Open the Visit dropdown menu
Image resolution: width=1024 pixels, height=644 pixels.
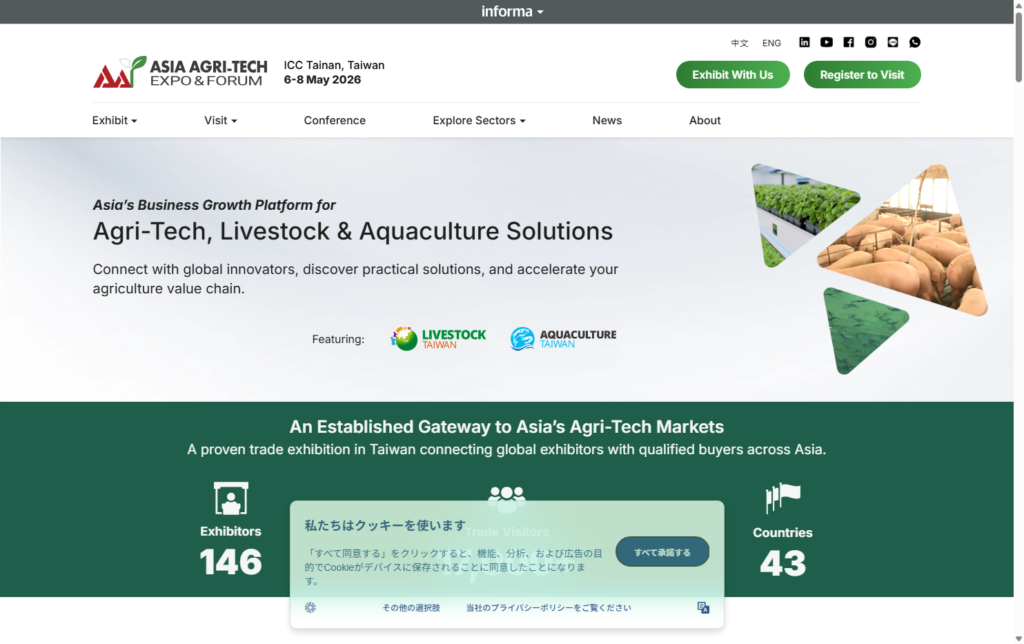coord(220,120)
